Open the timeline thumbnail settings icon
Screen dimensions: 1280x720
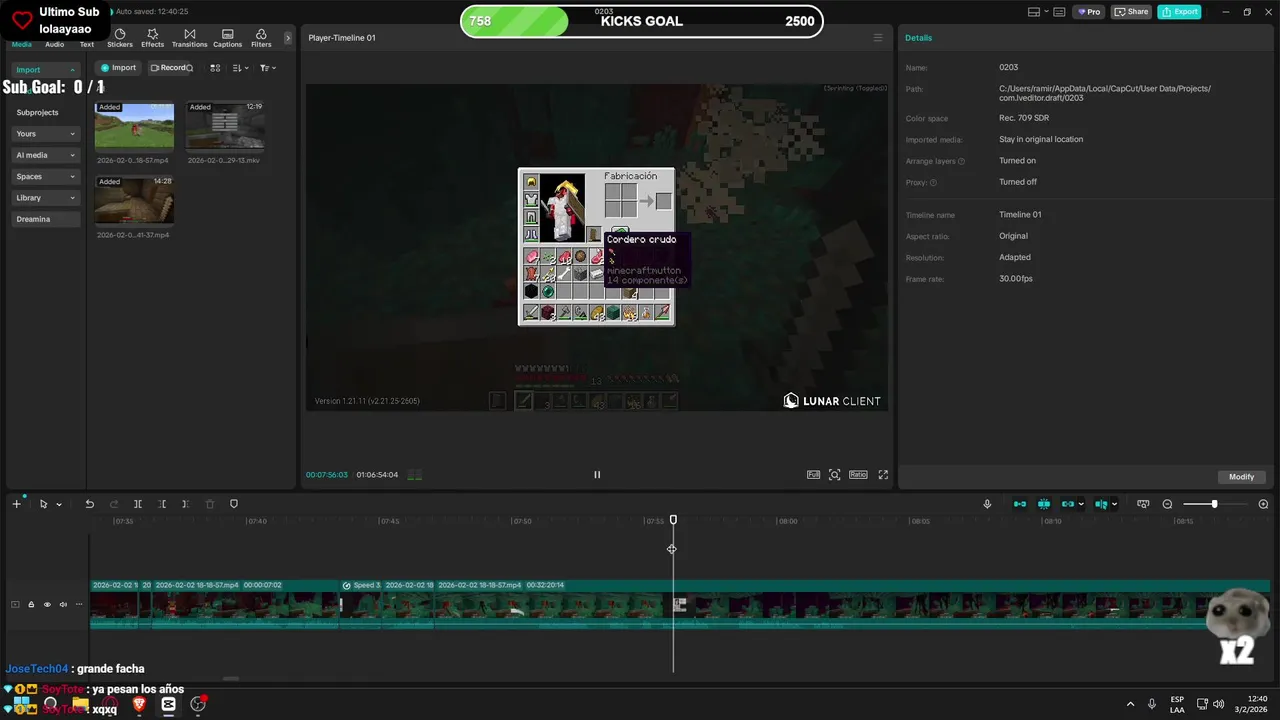[x=1143, y=504]
